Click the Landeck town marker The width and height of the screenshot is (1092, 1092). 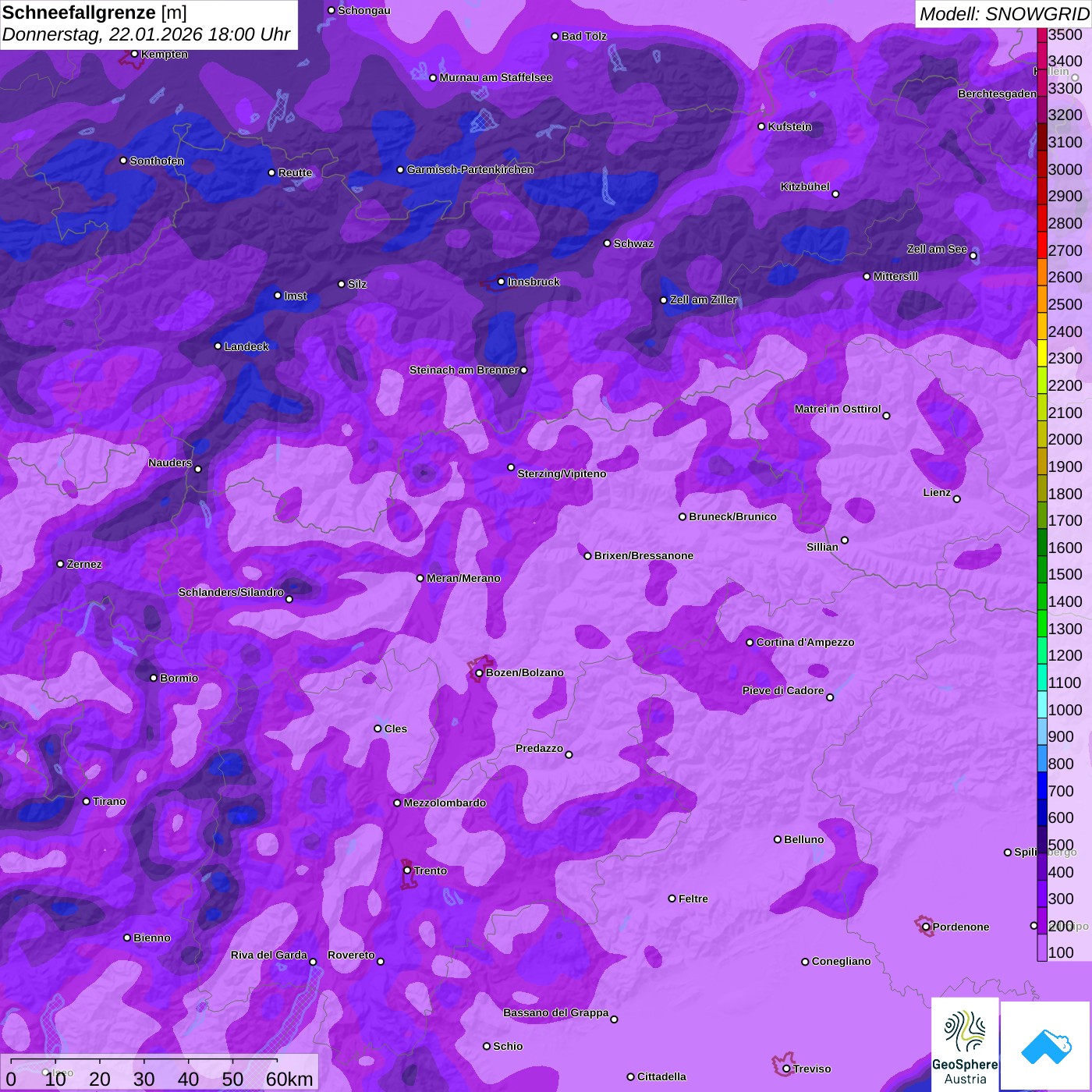218,346
